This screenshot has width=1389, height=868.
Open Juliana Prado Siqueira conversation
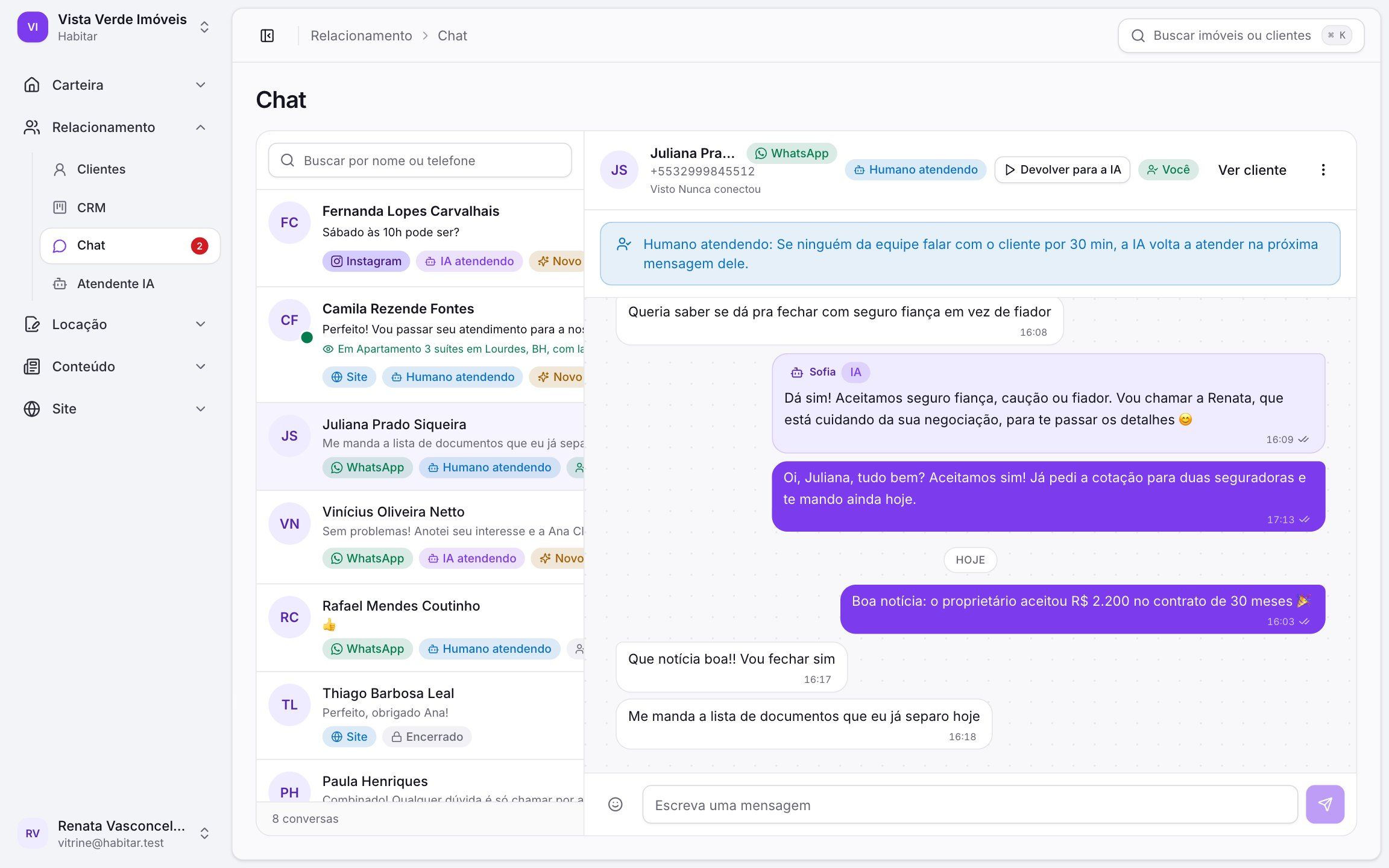[x=420, y=447]
